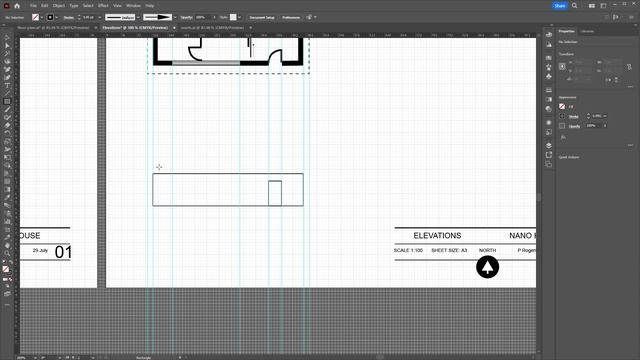The image size is (640, 360).
Task: Open the Color Guide panel icon
Action: coord(549,44)
